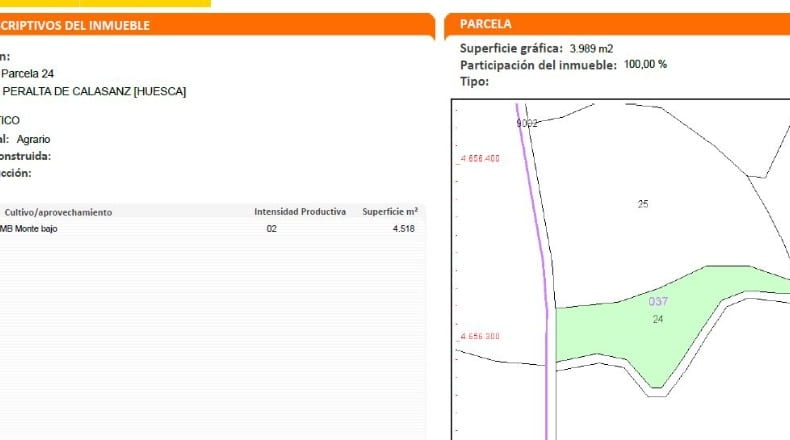
Task: Click parcel label '25' on the map
Action: 643,204
